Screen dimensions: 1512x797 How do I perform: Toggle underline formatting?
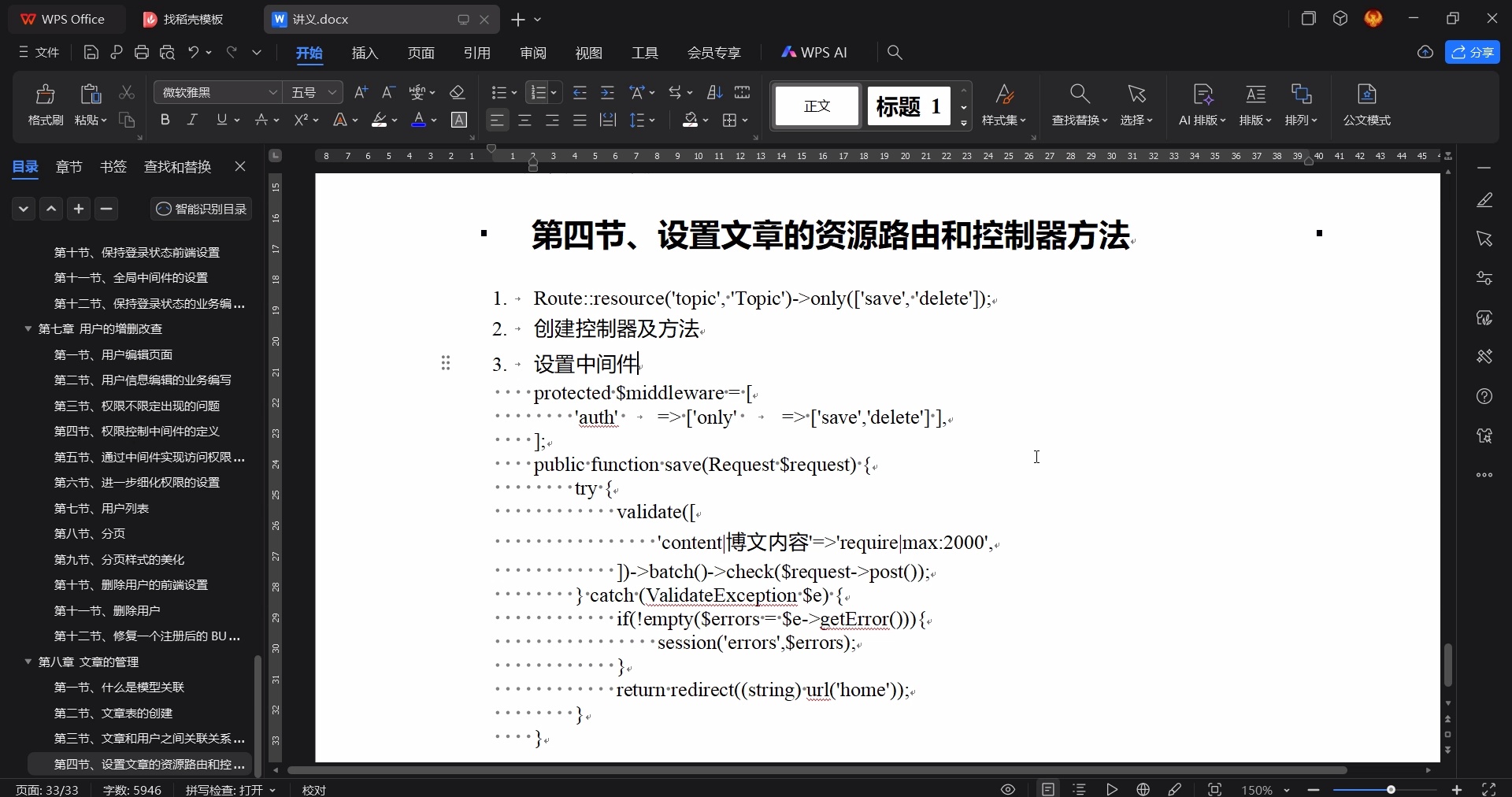click(x=221, y=120)
